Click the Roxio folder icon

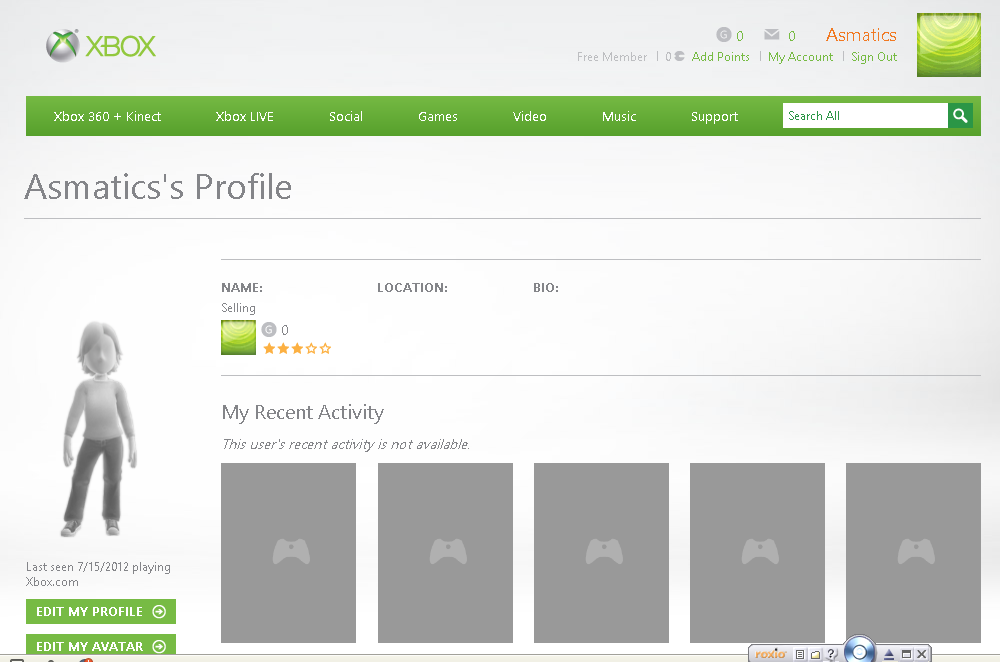[815, 654]
